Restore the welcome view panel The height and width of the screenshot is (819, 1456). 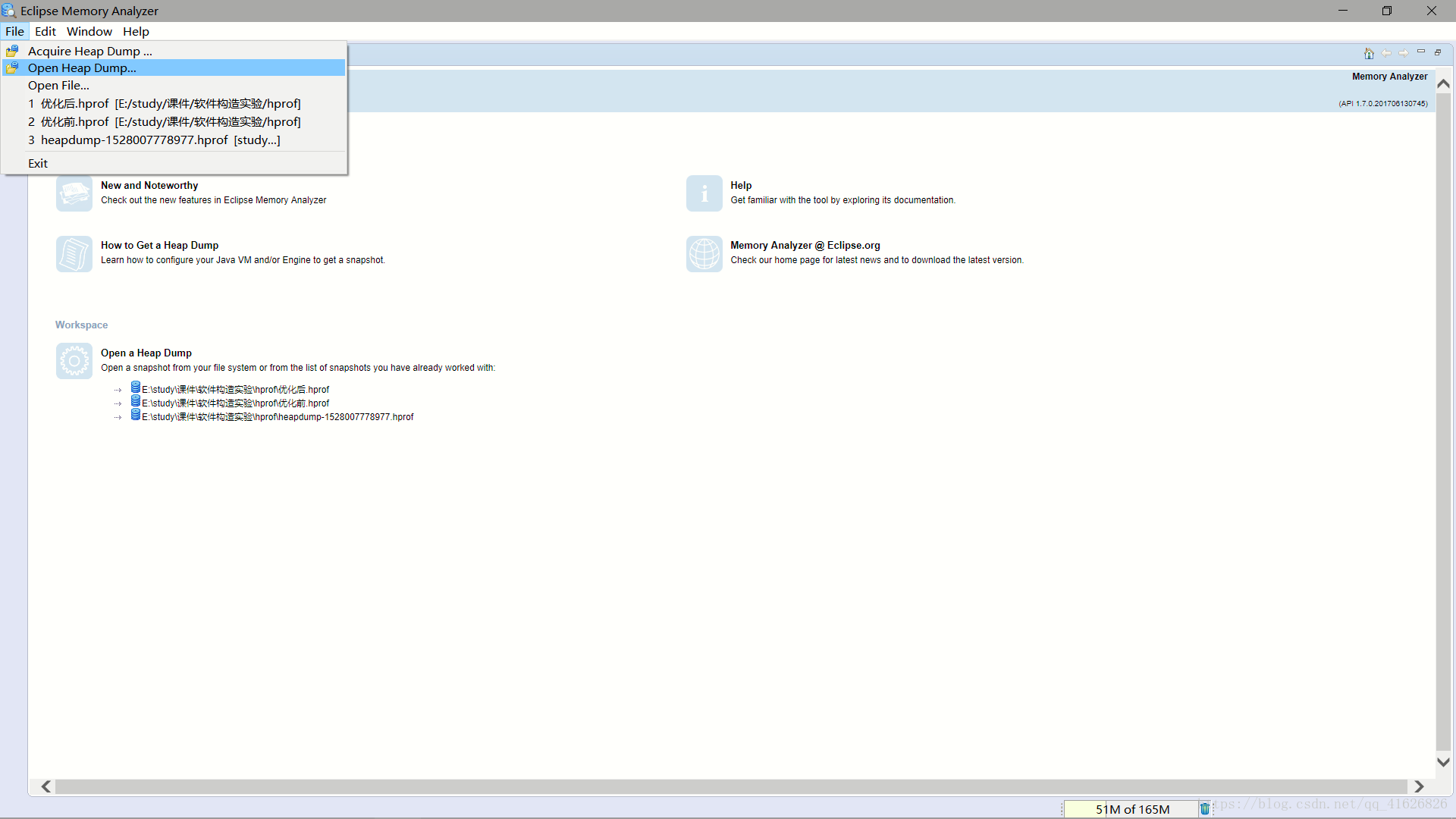pos(1438,52)
